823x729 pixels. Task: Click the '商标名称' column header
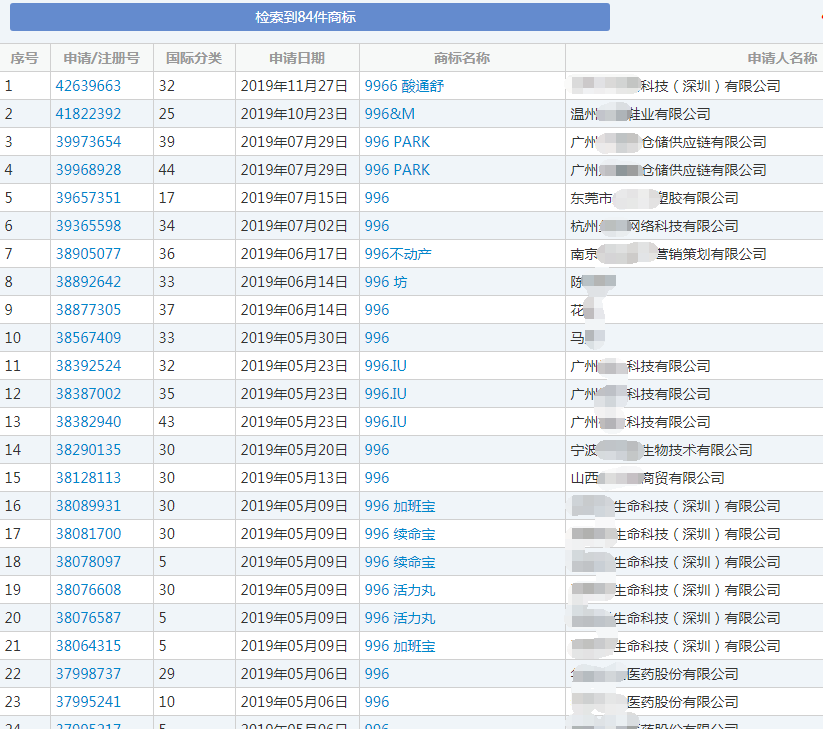(x=462, y=58)
